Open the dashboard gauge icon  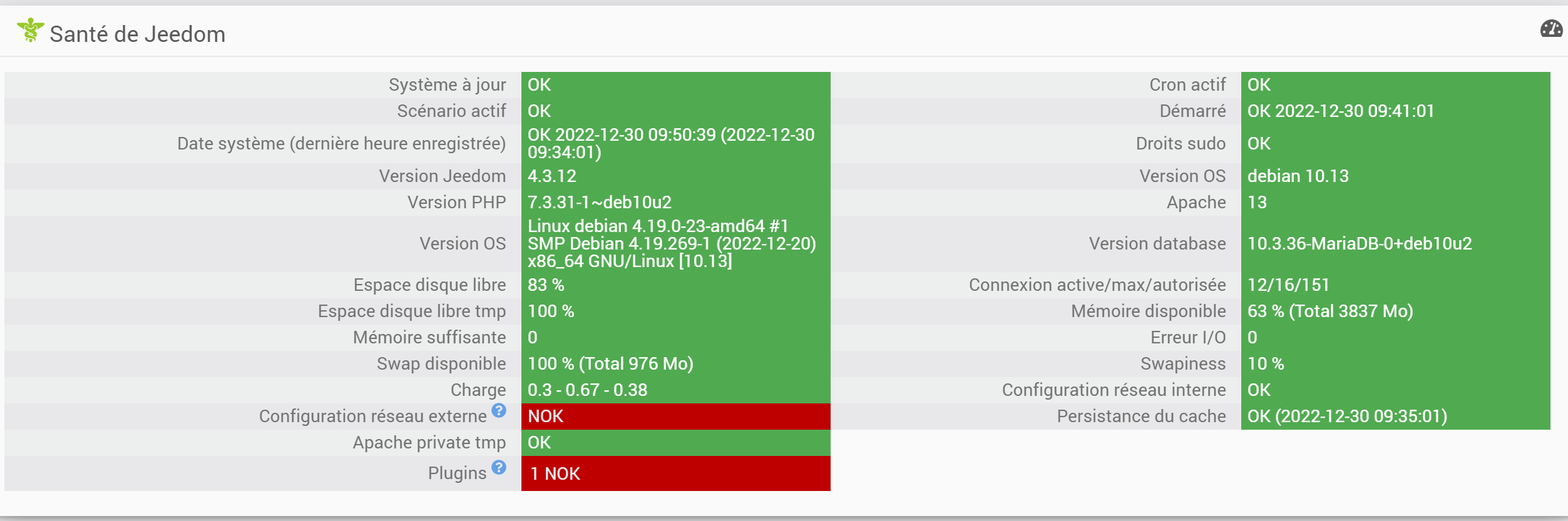pos(1550,29)
